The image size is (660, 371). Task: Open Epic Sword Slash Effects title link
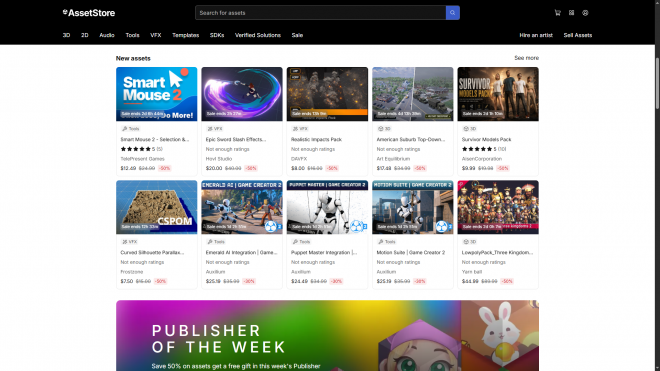(x=236, y=139)
